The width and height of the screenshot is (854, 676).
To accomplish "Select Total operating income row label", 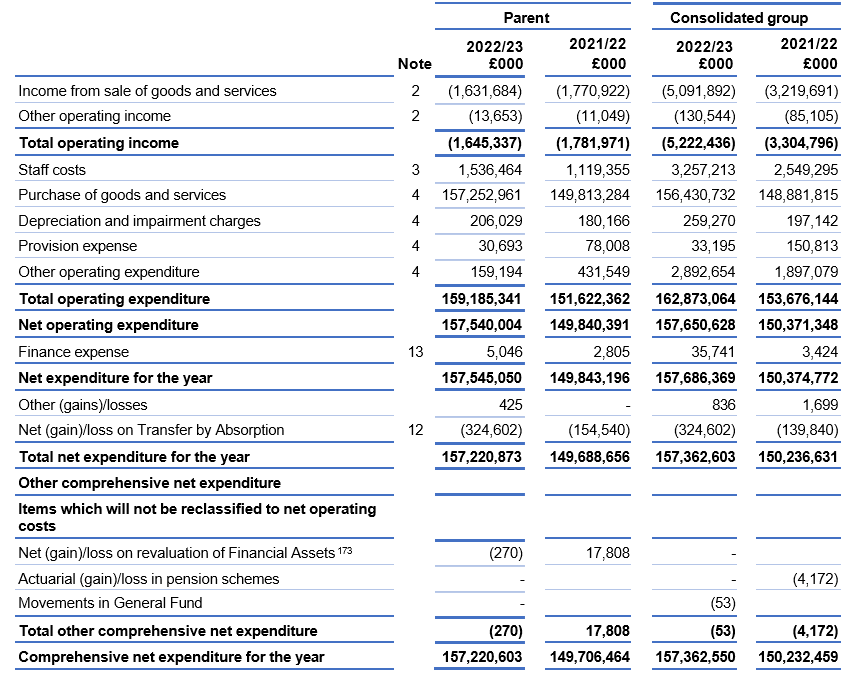I will click(x=99, y=143).
